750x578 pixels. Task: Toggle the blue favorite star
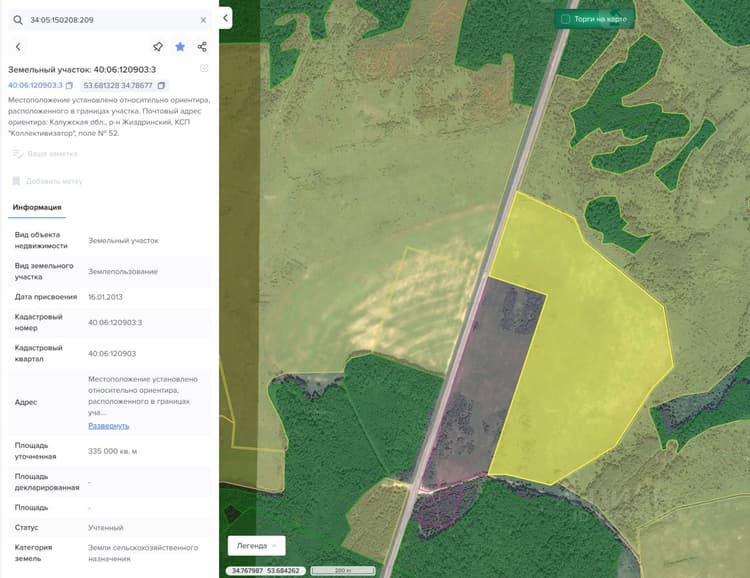point(180,46)
